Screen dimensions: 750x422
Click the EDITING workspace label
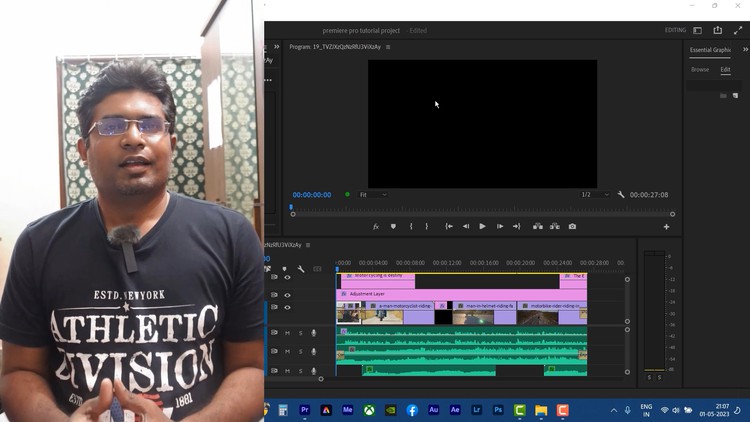pyautogui.click(x=675, y=31)
